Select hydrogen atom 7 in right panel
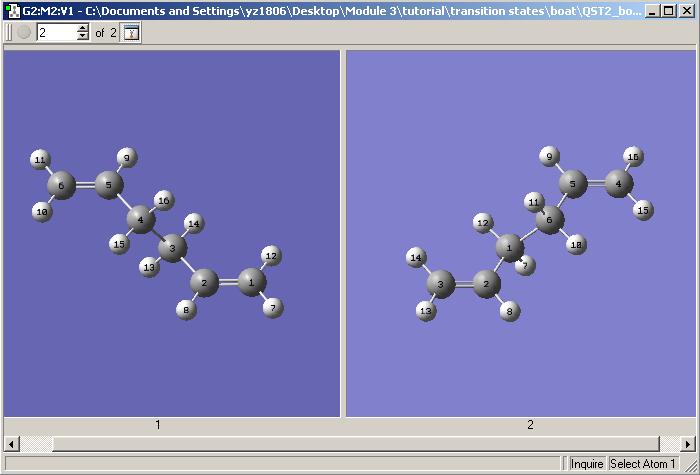Viewport: 700px width, 475px height. coord(526,266)
